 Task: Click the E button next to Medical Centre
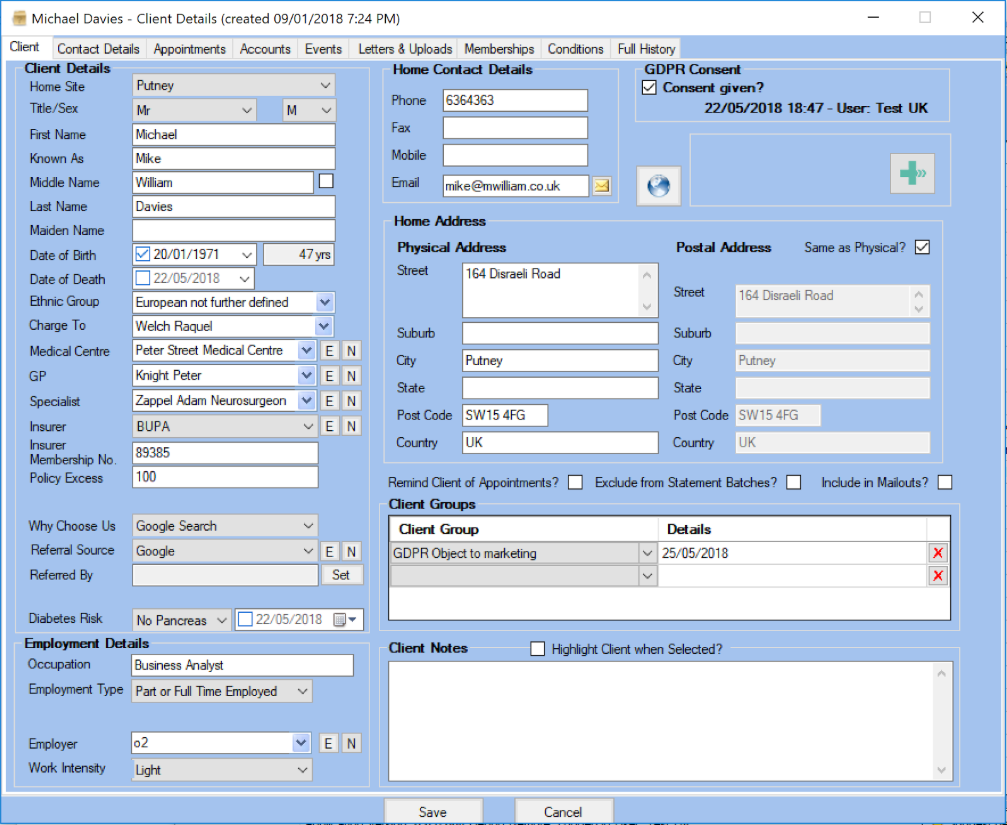pos(328,350)
